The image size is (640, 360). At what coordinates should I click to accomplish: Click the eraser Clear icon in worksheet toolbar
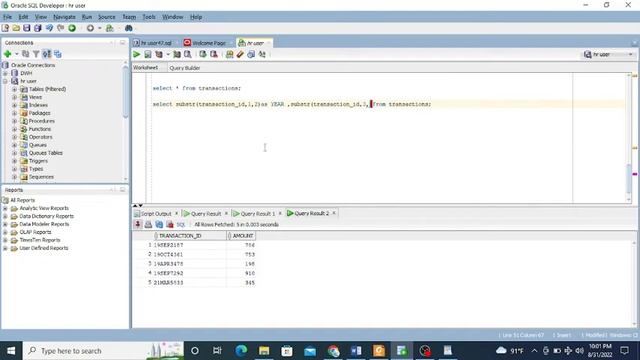click(x=240, y=54)
